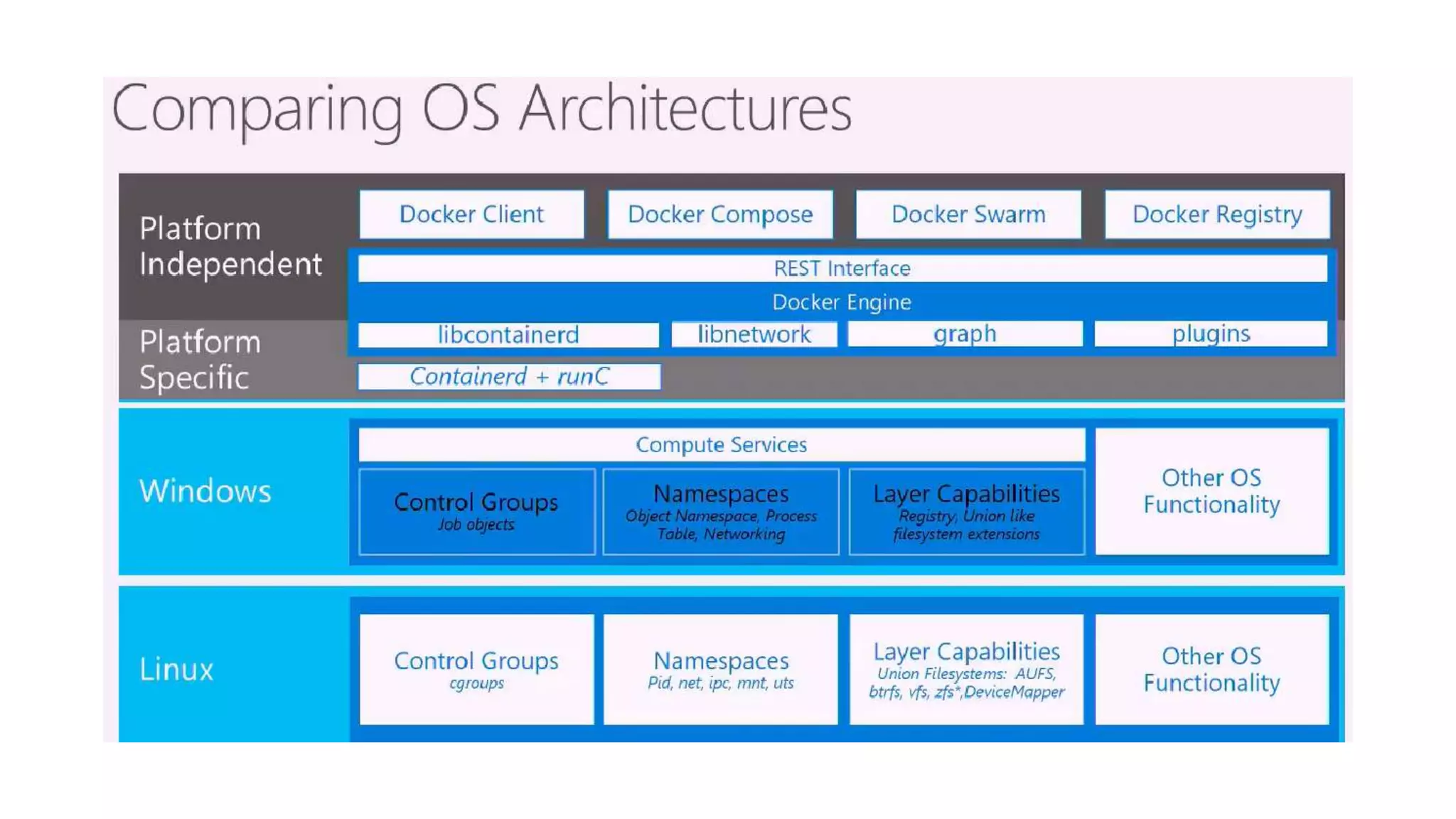Viewport: 1456px width, 819px height.
Task: Click the Comparing OS Architectures title
Action: (481, 109)
